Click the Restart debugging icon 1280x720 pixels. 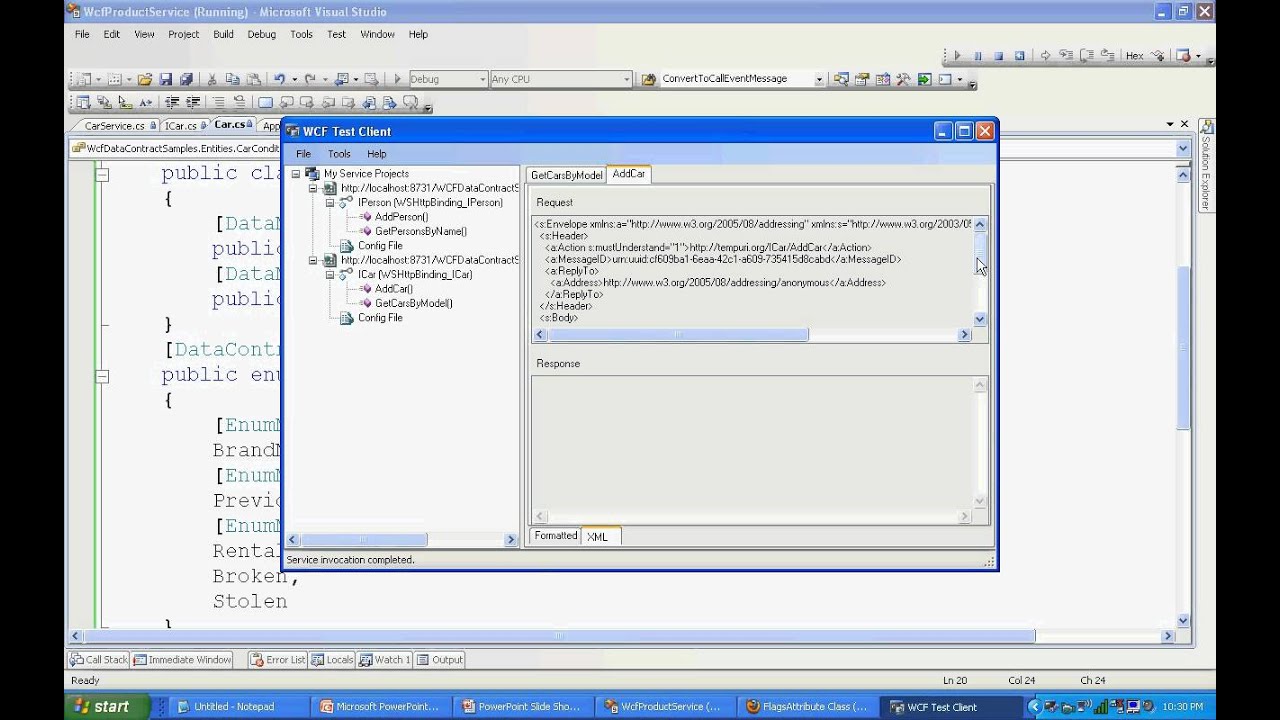(x=1019, y=56)
